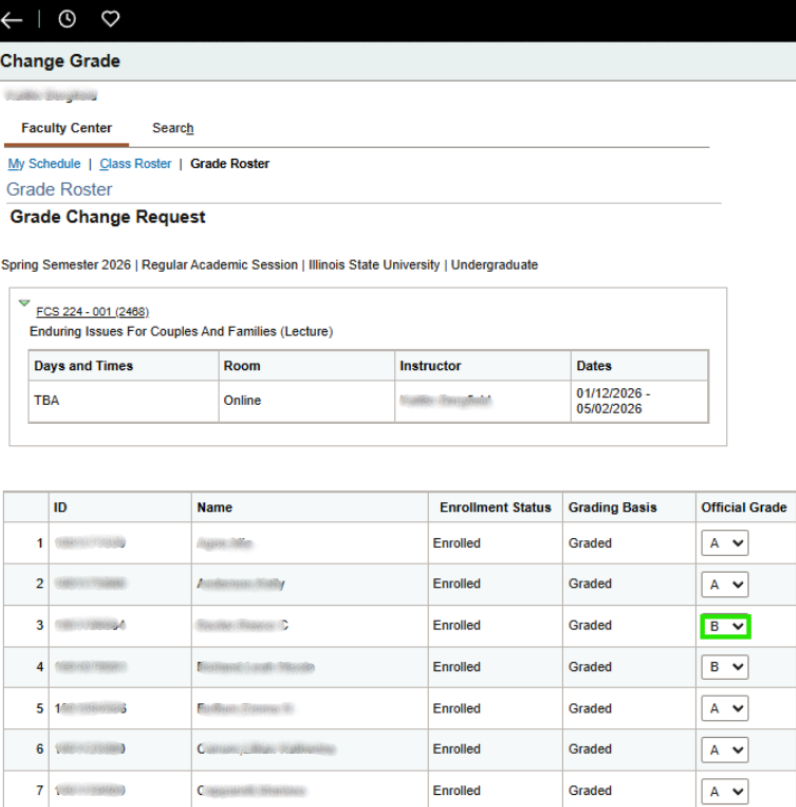Click Enrolled status in row 7
The image size is (796, 807).
point(456,791)
